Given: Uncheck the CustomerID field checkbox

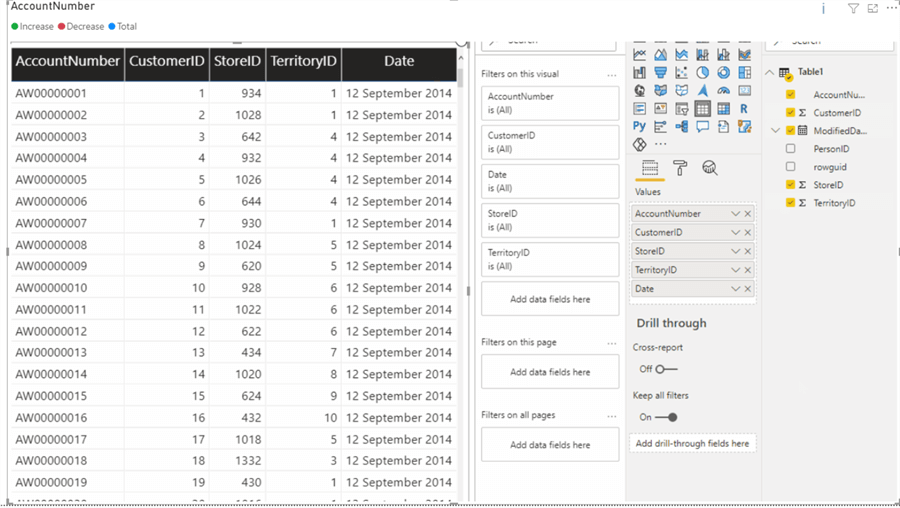Looking at the screenshot, I should (x=790, y=113).
